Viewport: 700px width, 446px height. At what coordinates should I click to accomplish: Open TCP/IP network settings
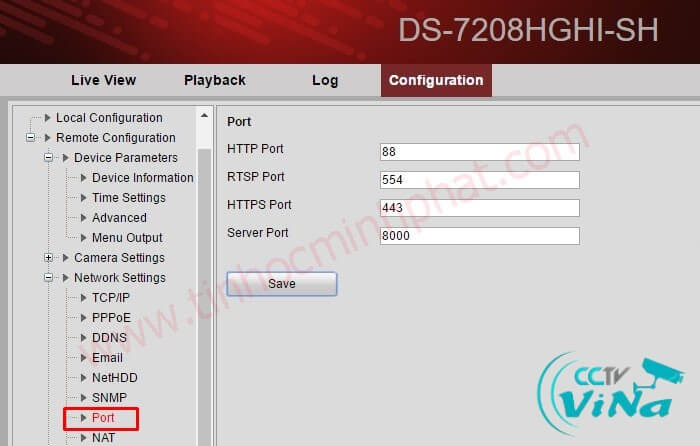coord(111,298)
